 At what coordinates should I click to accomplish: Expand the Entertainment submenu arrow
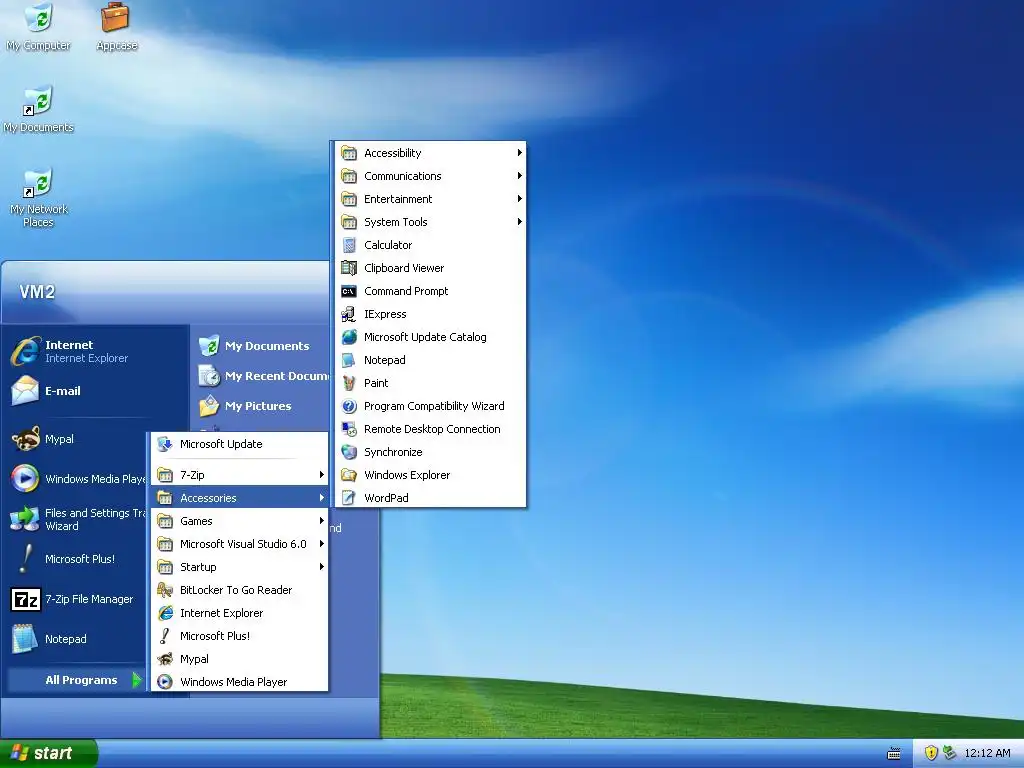[520, 199]
